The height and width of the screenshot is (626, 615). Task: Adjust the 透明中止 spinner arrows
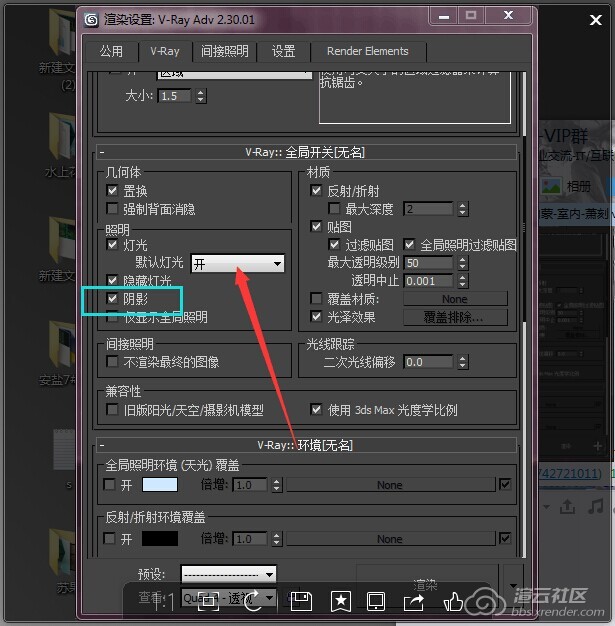point(462,281)
